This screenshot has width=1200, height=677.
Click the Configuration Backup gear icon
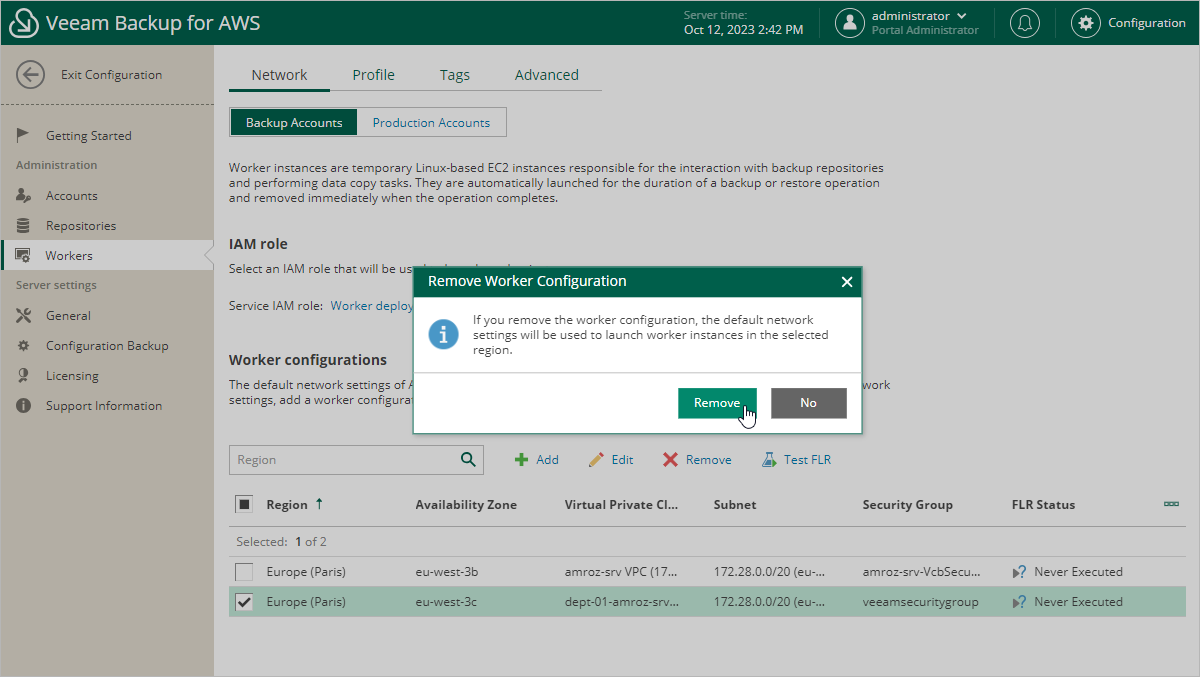click(x=23, y=346)
